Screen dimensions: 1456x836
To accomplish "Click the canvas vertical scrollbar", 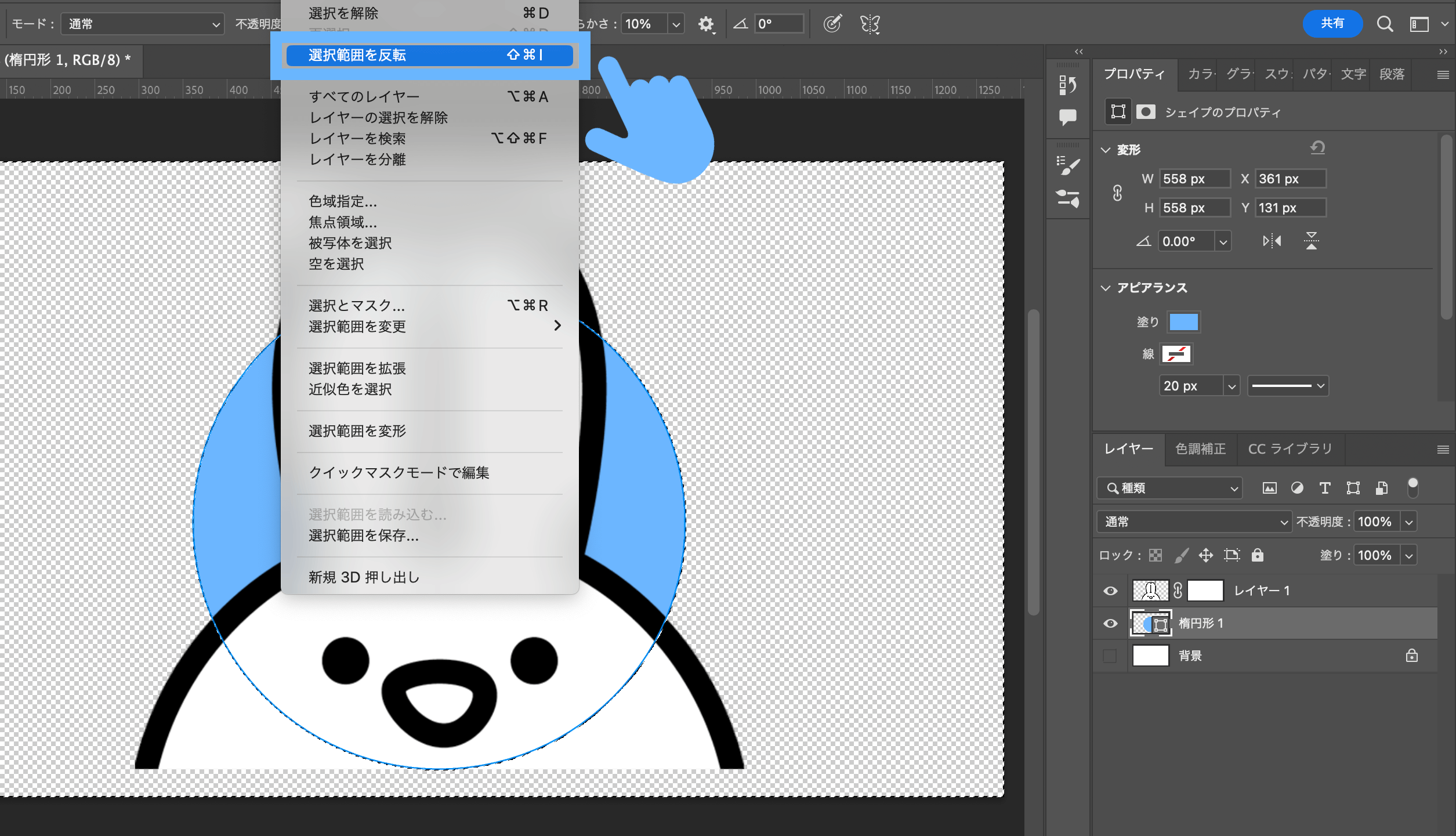I will [1033, 462].
